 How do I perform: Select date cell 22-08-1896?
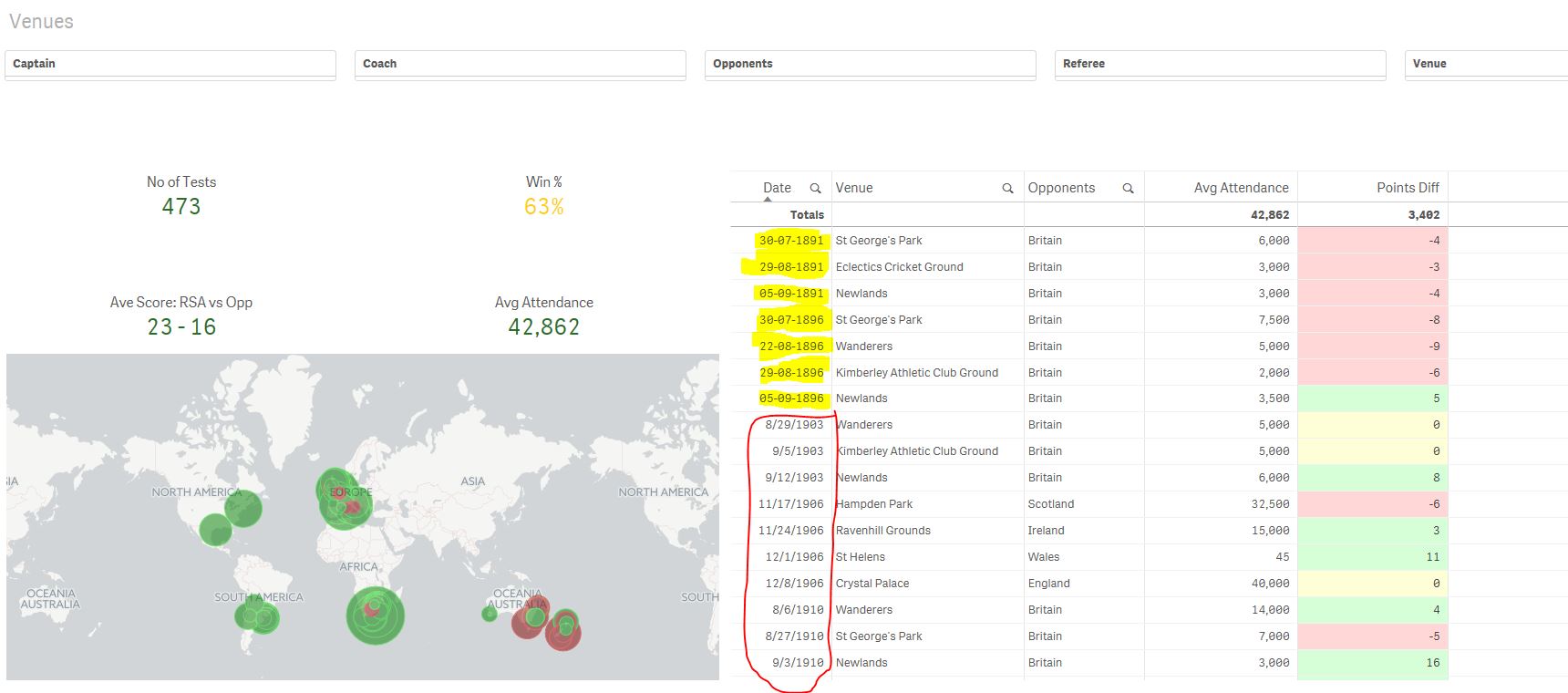[791, 346]
